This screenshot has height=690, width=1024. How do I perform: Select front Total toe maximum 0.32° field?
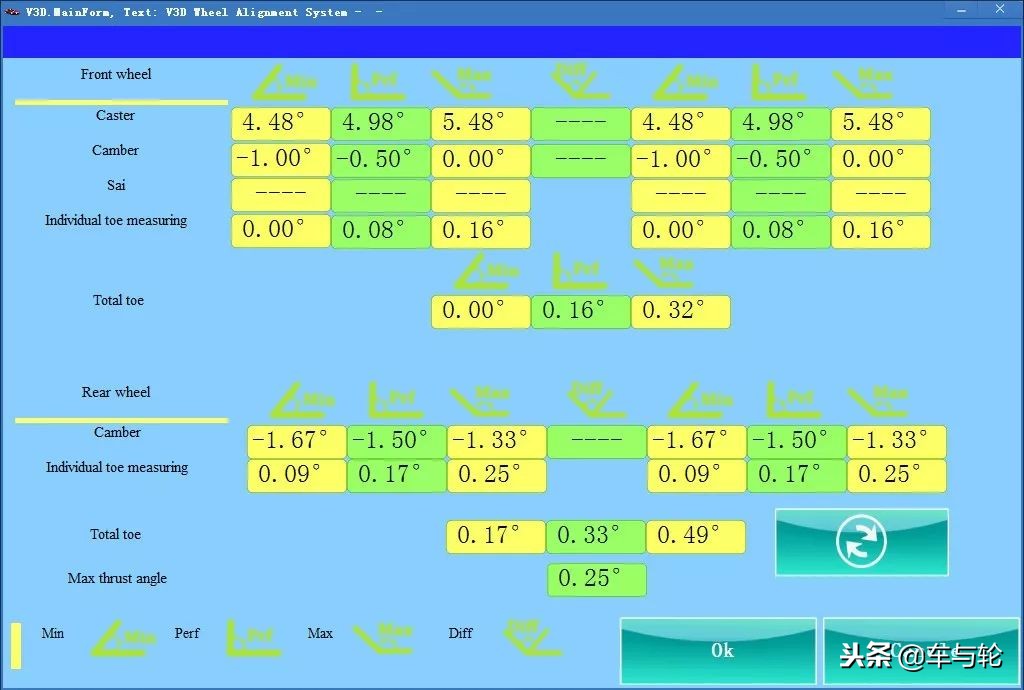[680, 311]
